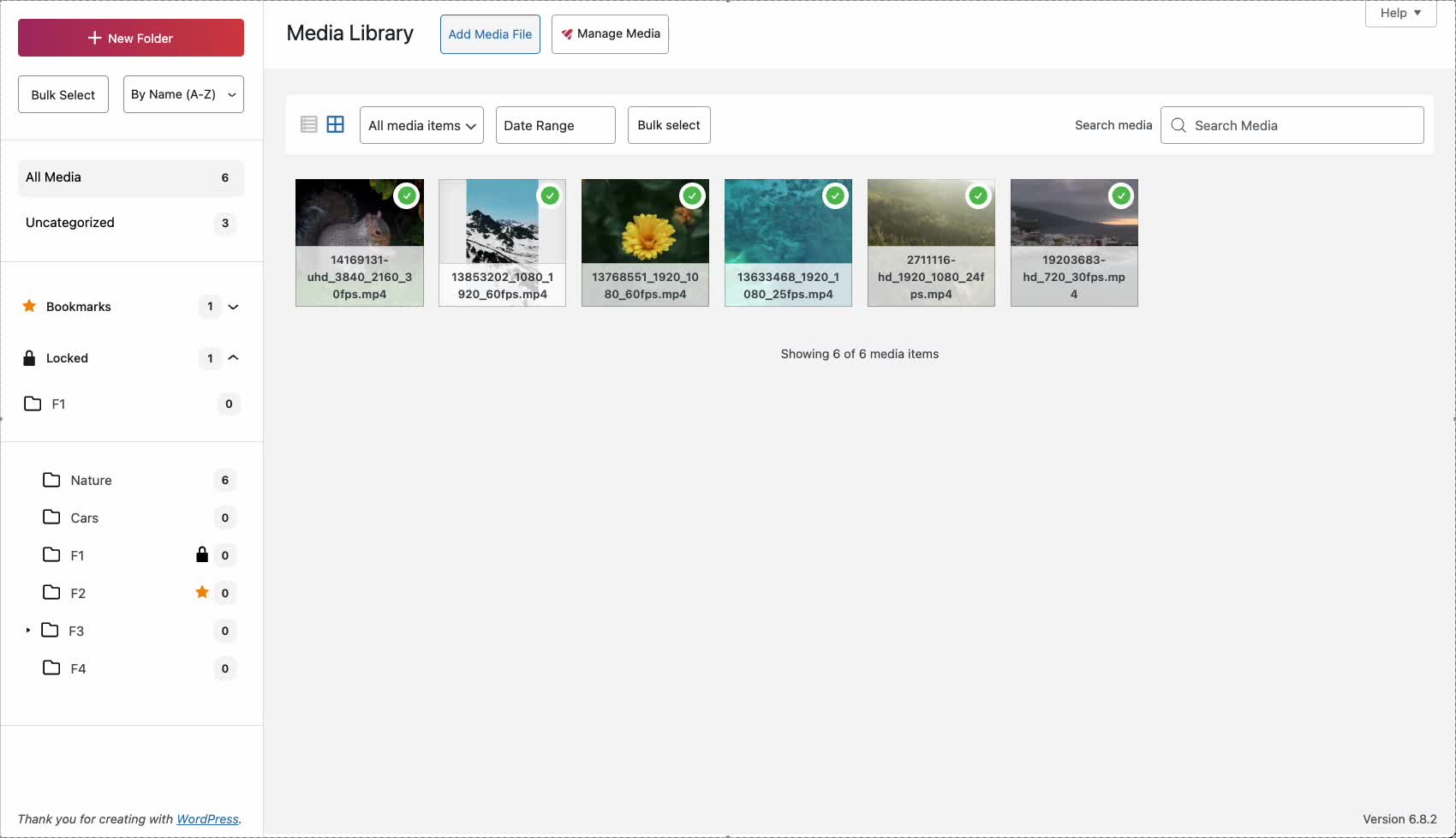Viewport: 1456px width, 838px height.
Task: Click the Locked padlock icon in the sidebar
Action: [x=29, y=357]
